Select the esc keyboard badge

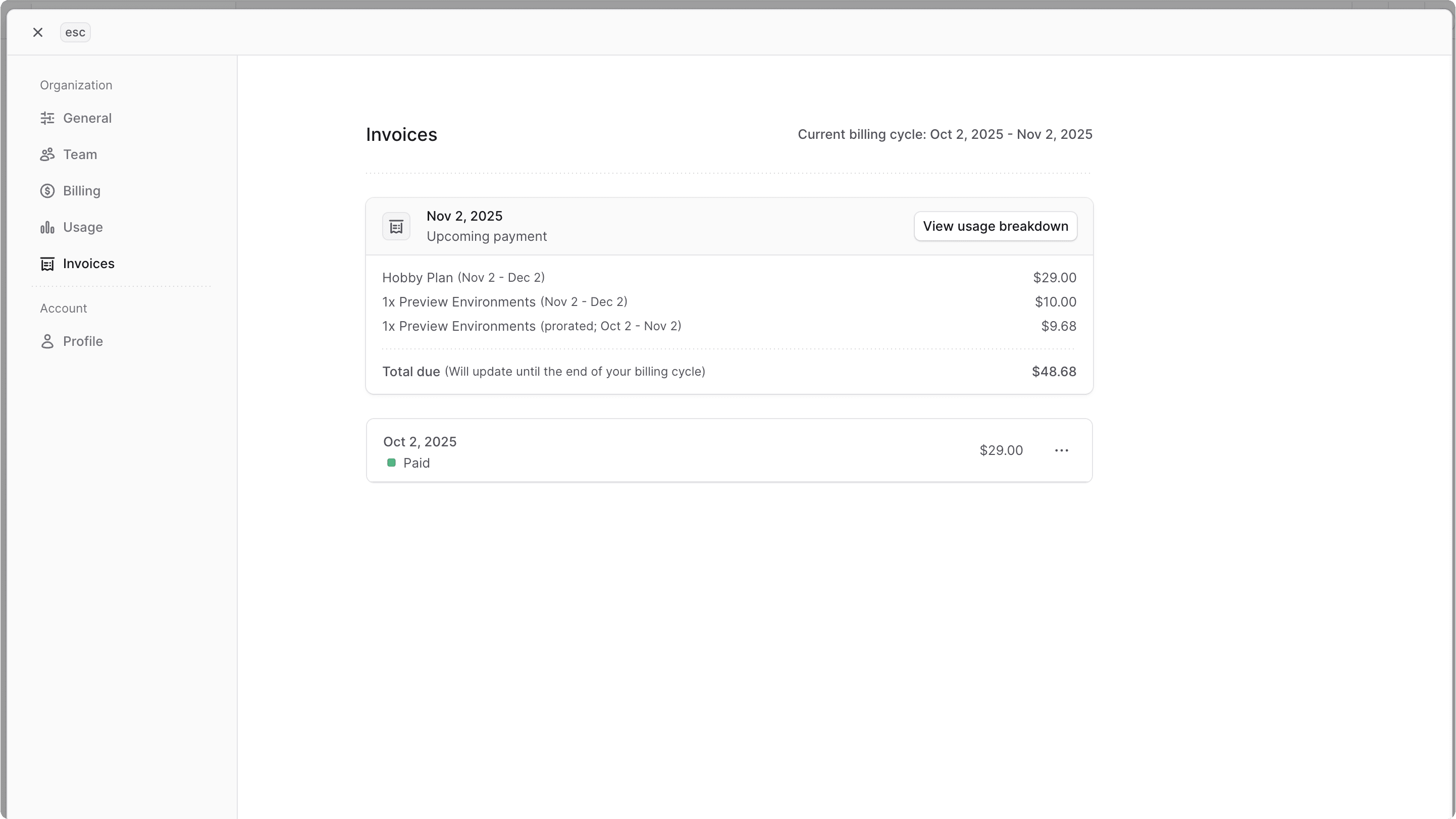point(75,32)
